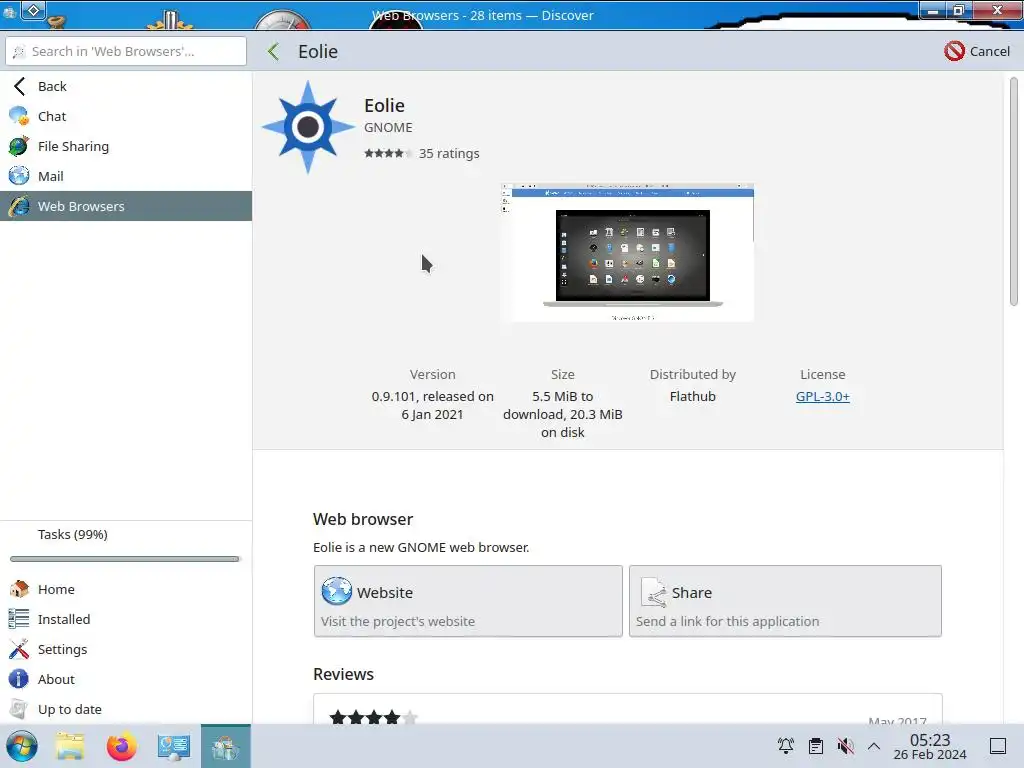Launch Firefox from the taskbar

point(121,746)
